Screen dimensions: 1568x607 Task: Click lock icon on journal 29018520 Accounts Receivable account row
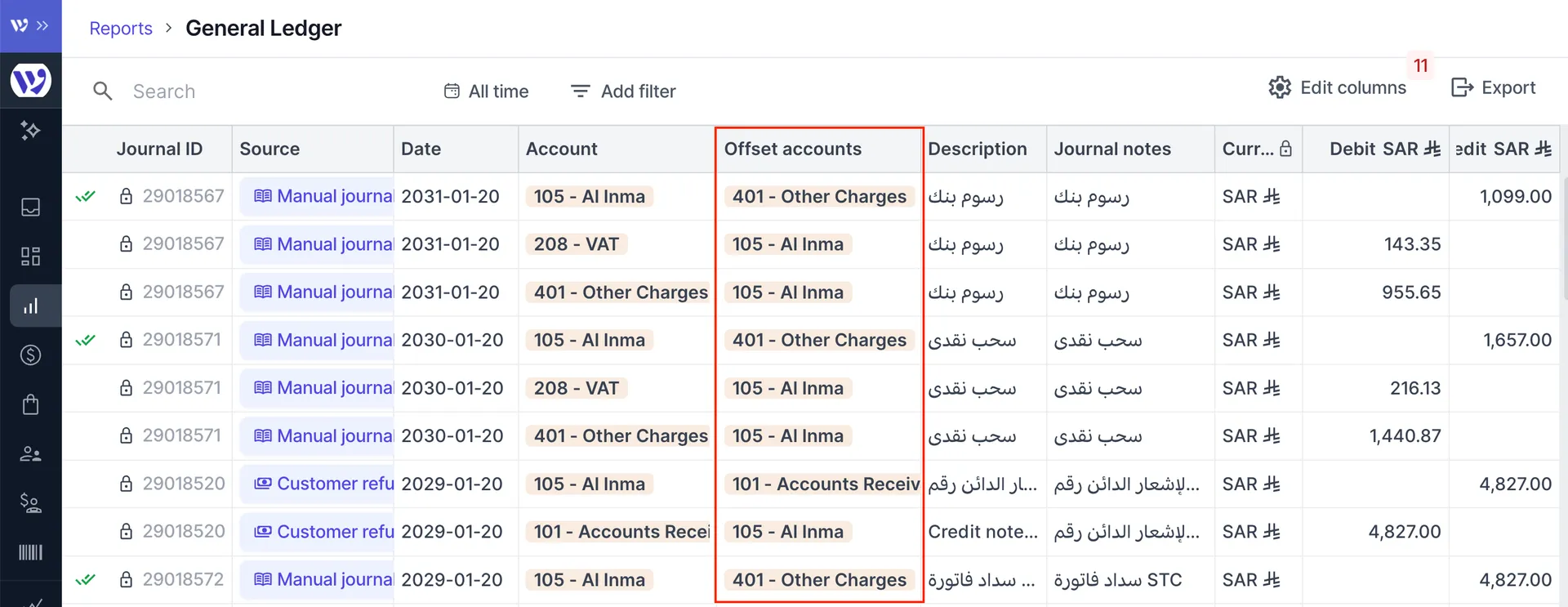coord(126,532)
